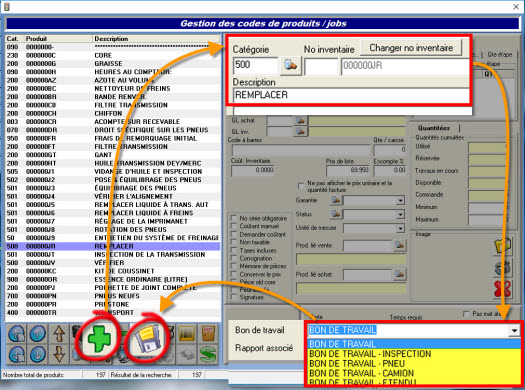This screenshot has width=525, height=390.
Task: Click the gold chart icon in toolbar
Action: tap(187, 334)
